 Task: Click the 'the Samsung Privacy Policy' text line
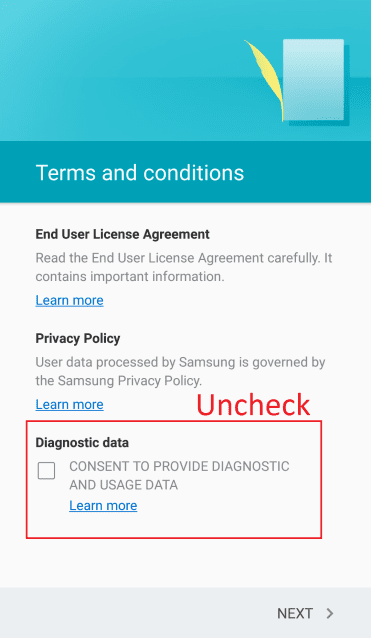coord(119,381)
